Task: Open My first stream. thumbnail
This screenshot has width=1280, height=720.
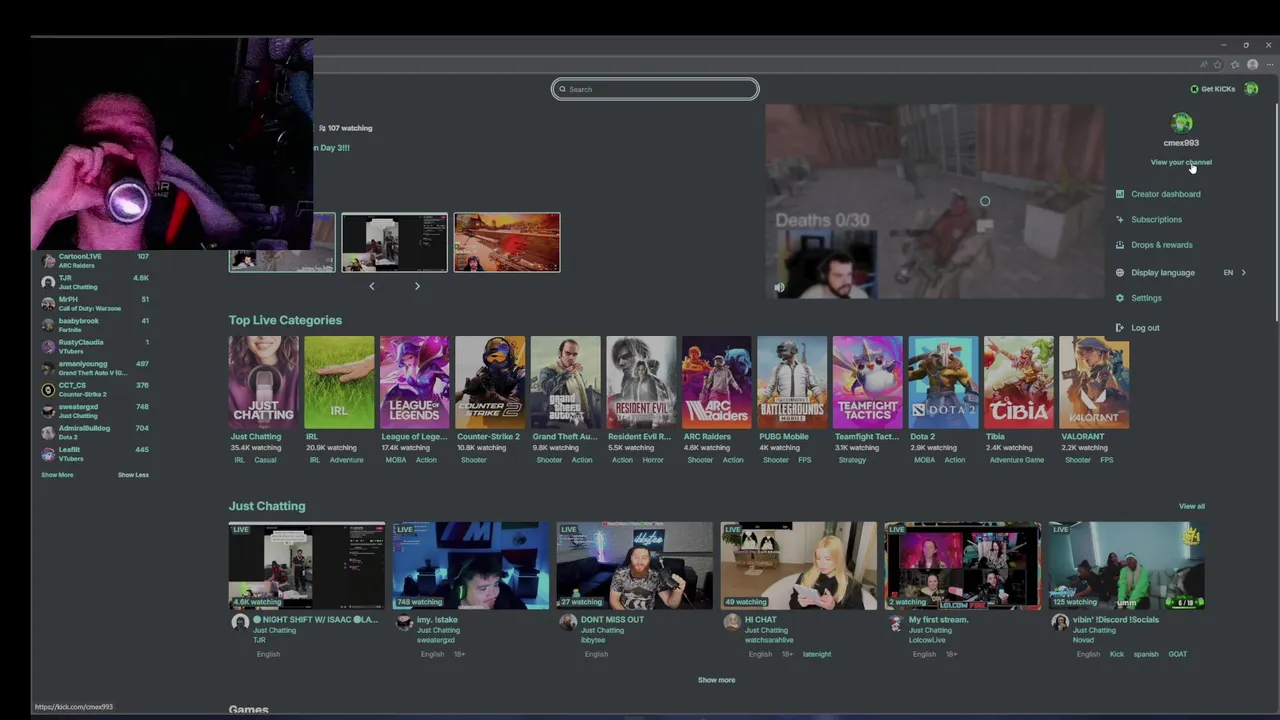Action: click(963, 566)
